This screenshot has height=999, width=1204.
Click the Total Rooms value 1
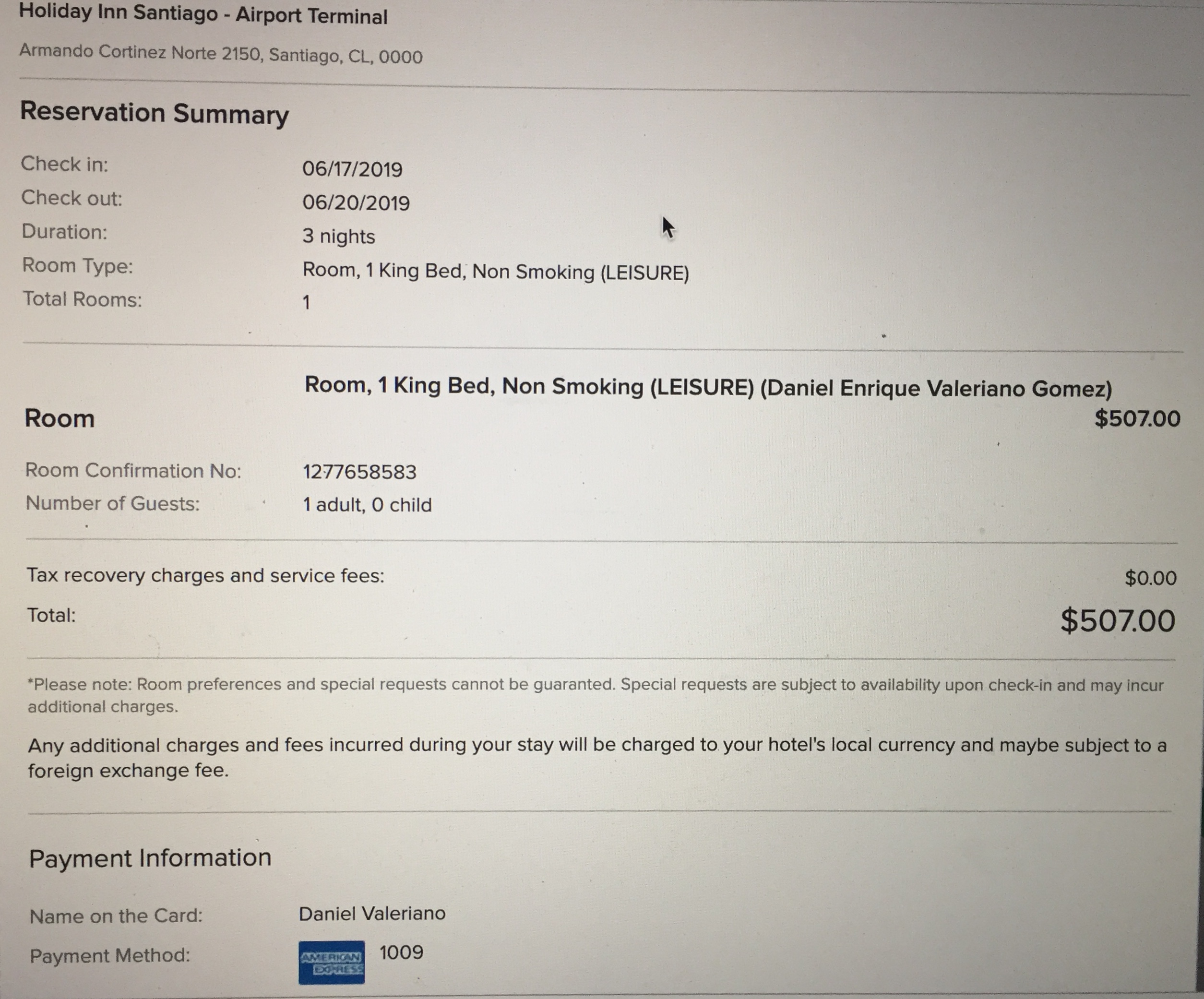(306, 302)
